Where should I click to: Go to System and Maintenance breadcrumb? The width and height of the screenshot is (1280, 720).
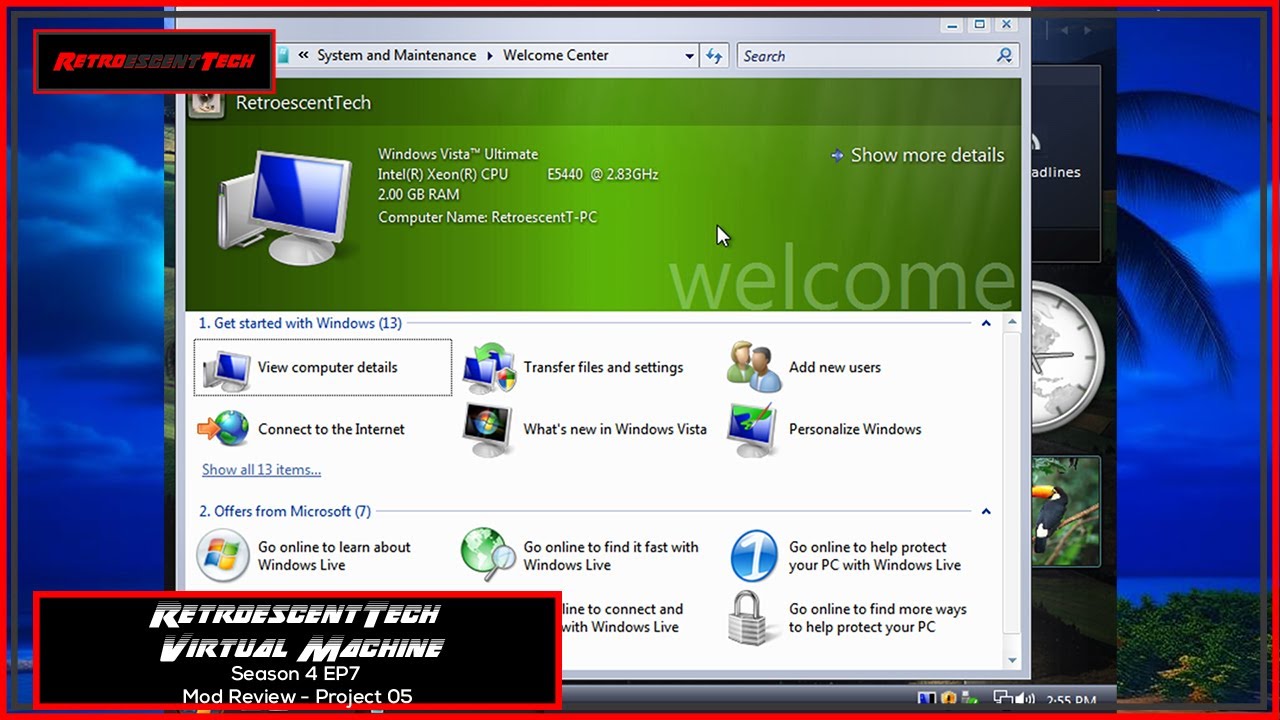[397, 56]
